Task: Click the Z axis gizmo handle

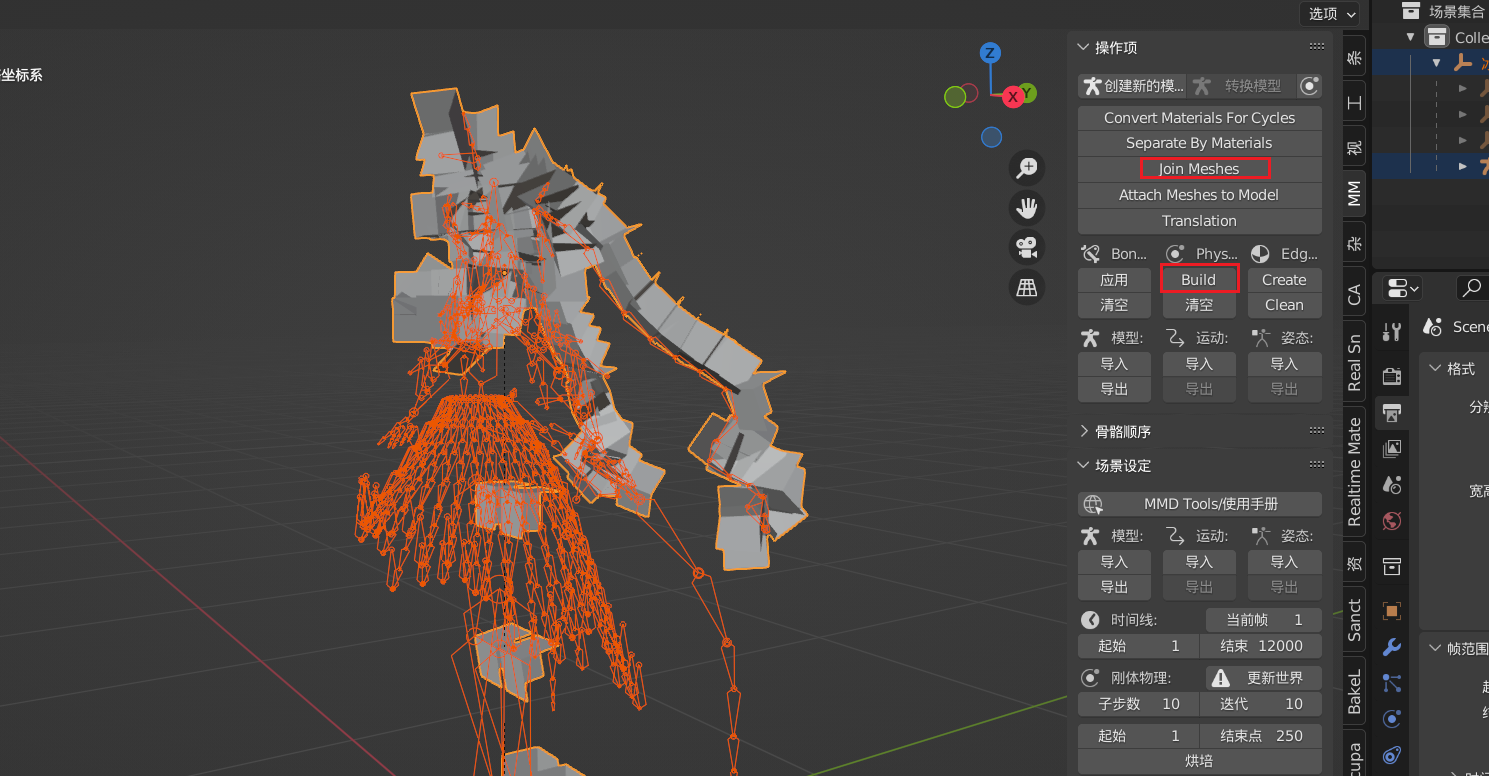Action: 990,53
